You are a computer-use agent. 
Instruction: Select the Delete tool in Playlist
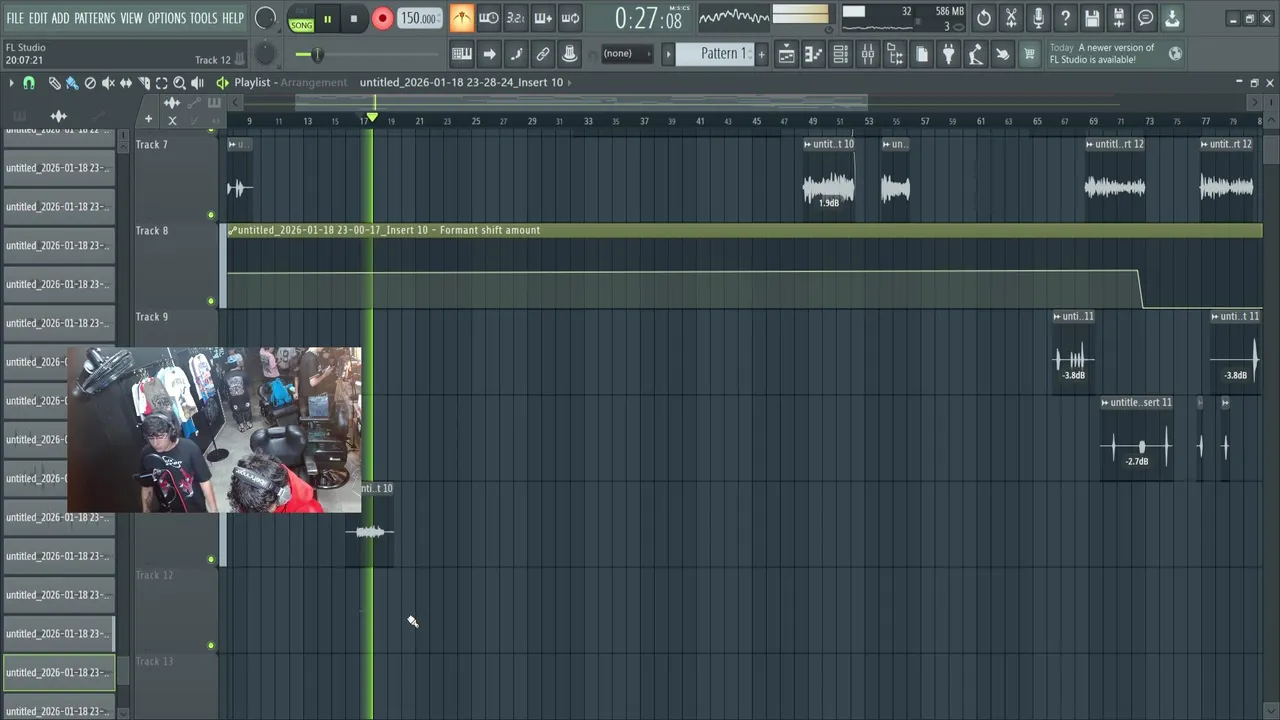[90, 83]
